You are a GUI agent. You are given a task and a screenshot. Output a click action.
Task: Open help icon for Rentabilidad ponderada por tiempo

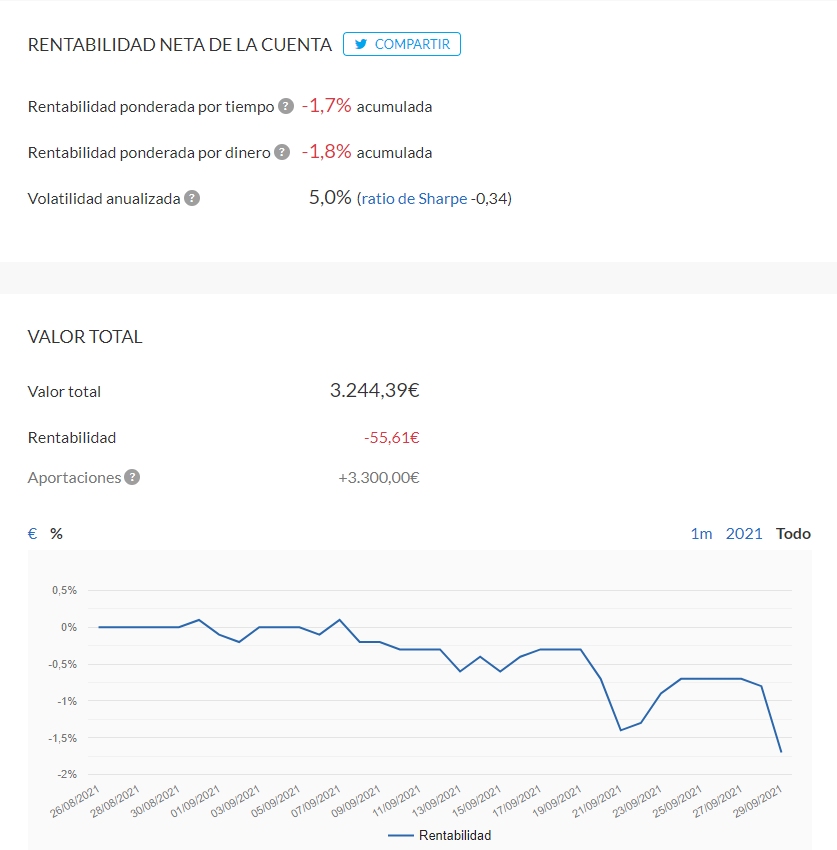(x=286, y=106)
